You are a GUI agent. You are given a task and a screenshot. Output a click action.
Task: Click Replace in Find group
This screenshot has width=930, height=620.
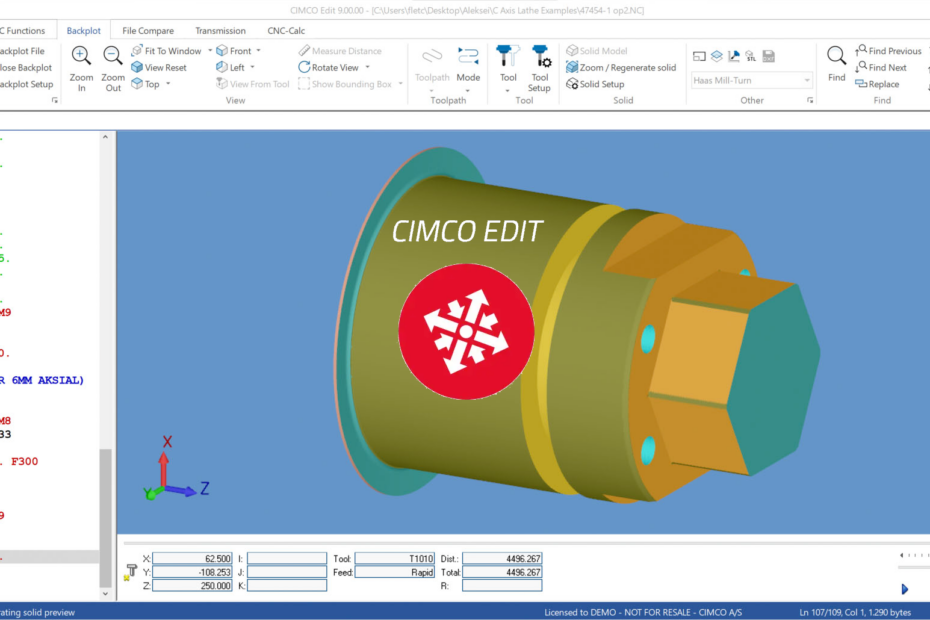coord(877,84)
